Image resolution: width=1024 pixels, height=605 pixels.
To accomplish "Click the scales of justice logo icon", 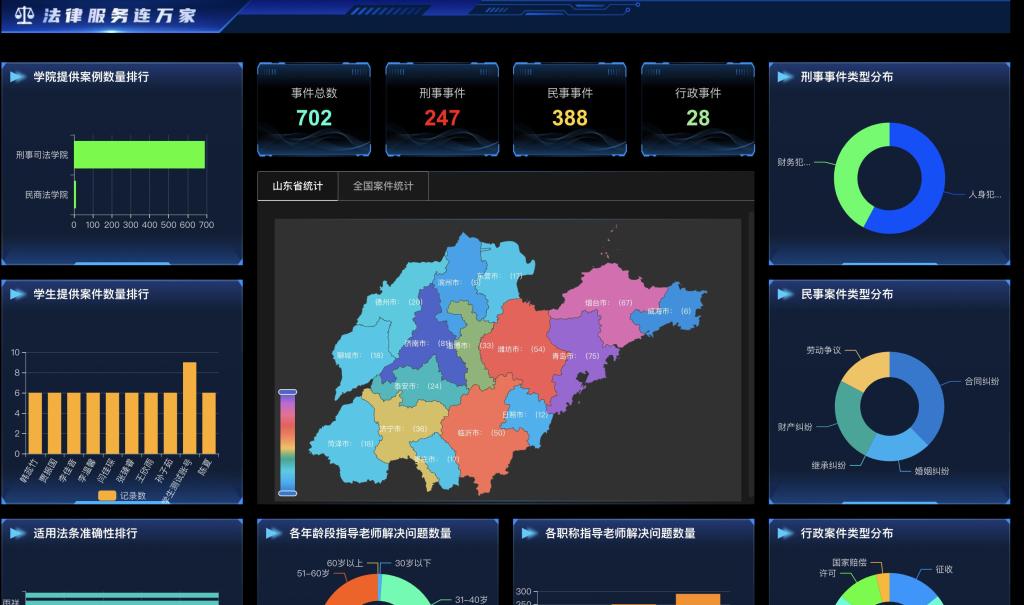I will pos(24,15).
